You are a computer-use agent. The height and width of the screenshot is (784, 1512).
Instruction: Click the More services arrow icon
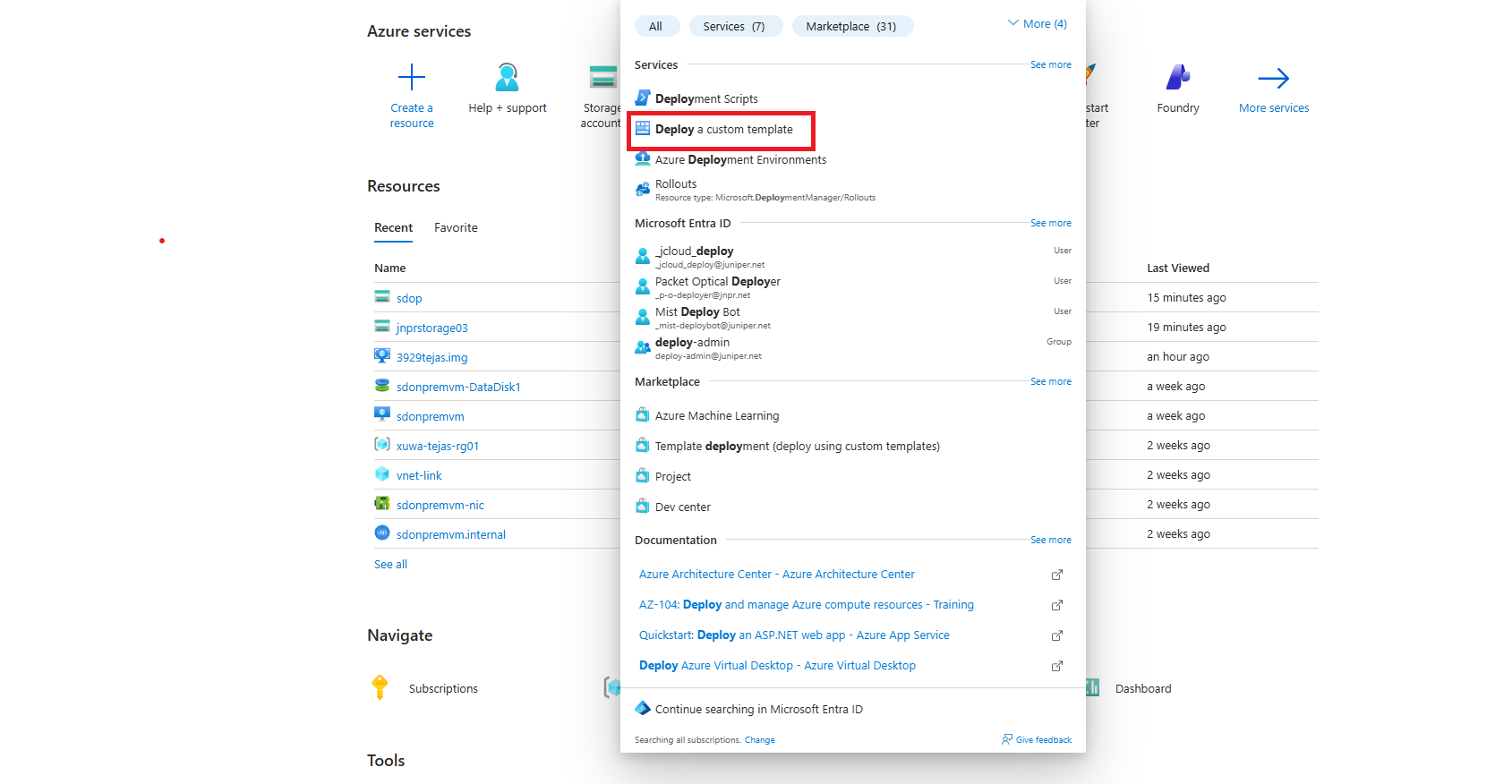[x=1274, y=78]
